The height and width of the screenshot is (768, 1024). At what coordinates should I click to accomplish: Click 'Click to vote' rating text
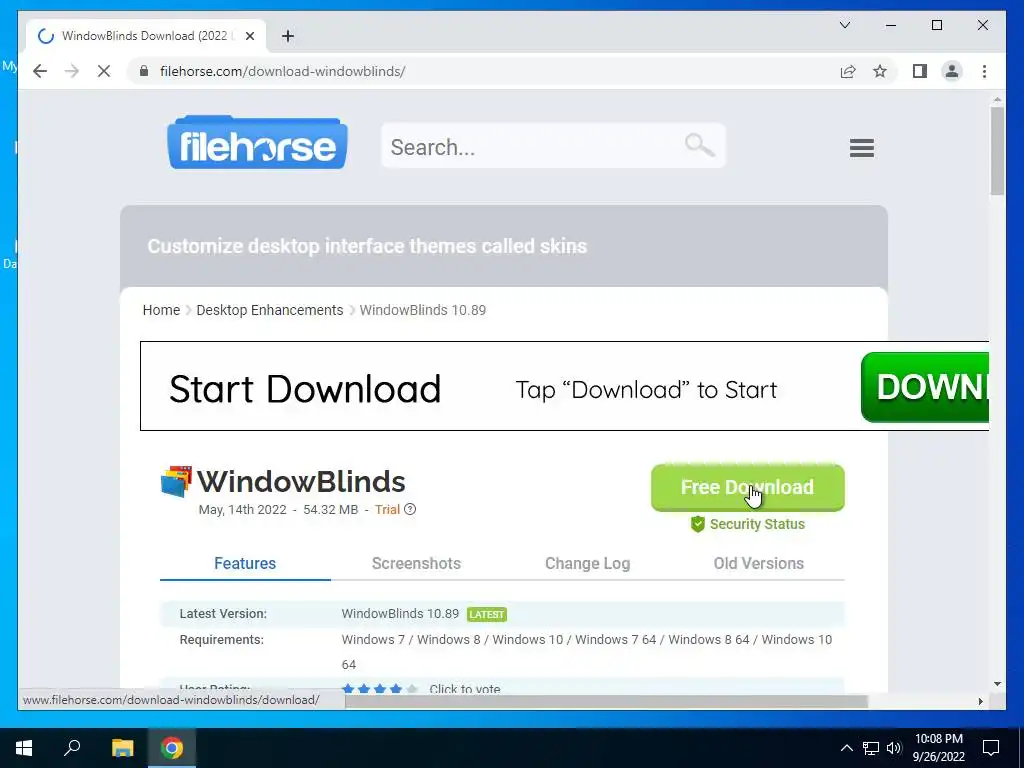click(x=465, y=689)
